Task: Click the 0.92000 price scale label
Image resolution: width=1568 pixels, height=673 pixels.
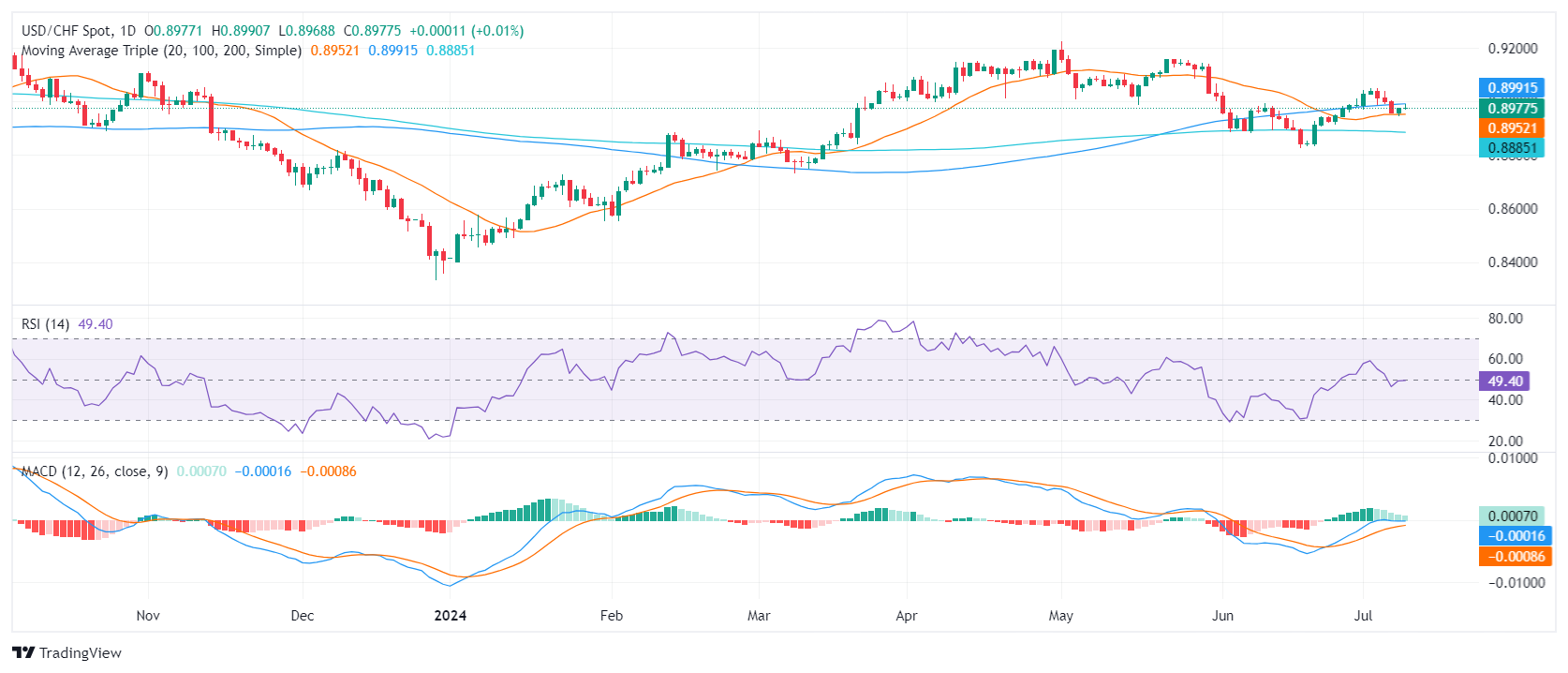Action: tap(1512, 49)
